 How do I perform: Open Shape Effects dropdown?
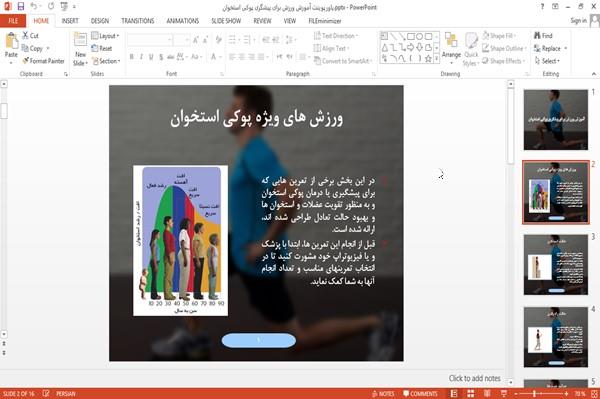pyautogui.click(x=504, y=61)
